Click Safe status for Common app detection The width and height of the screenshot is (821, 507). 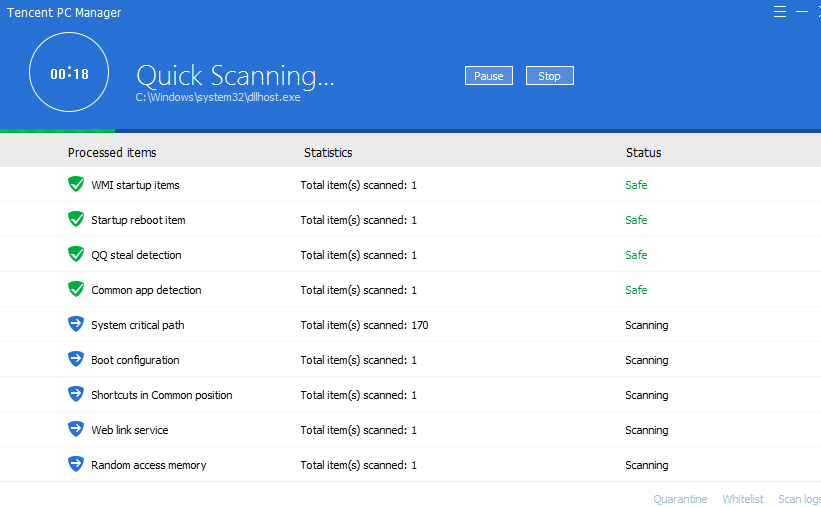[x=636, y=290]
